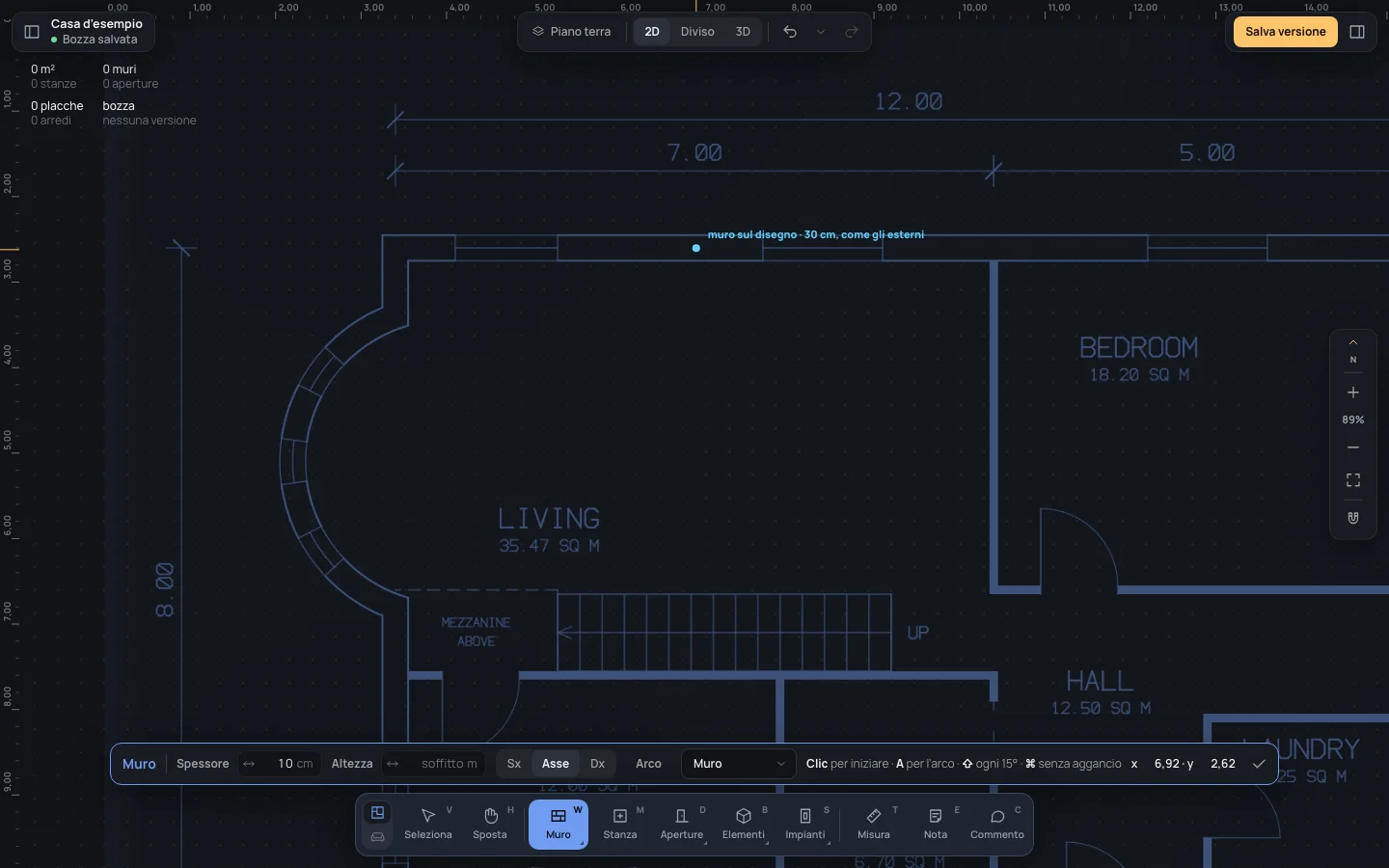The height and width of the screenshot is (868, 1389).
Task: Click the Spessore thickness value field
Action: coord(280,764)
